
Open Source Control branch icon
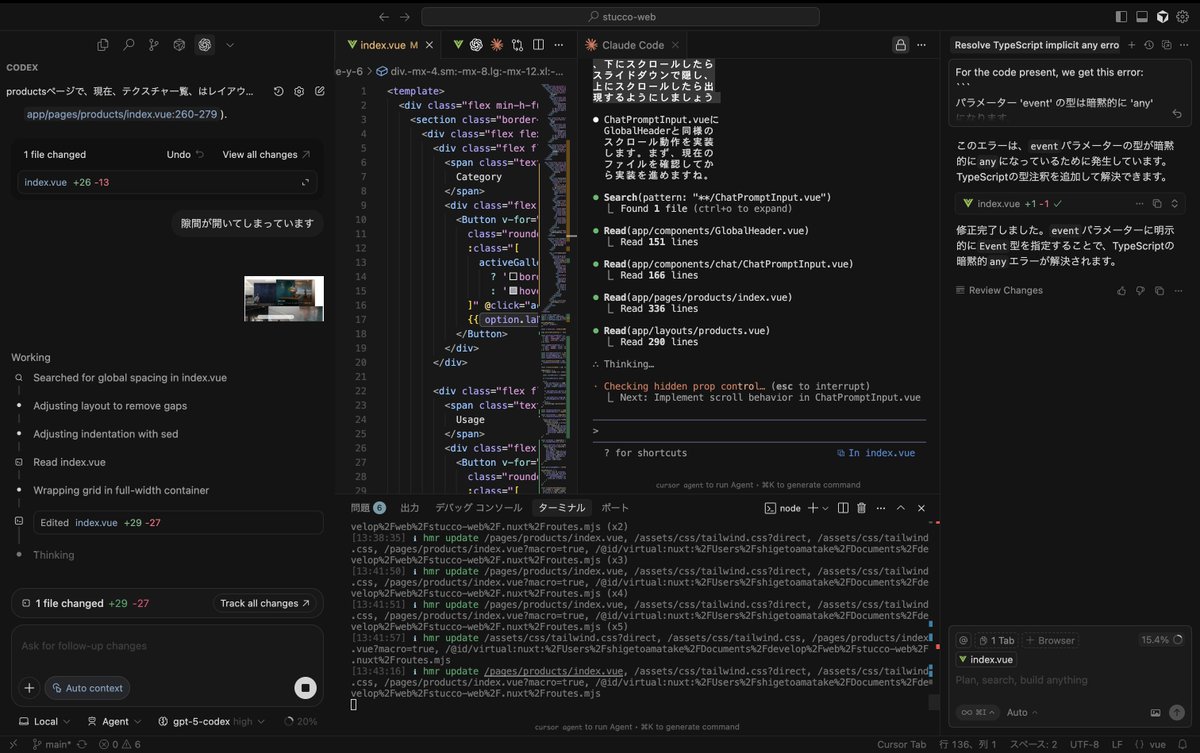[154, 44]
